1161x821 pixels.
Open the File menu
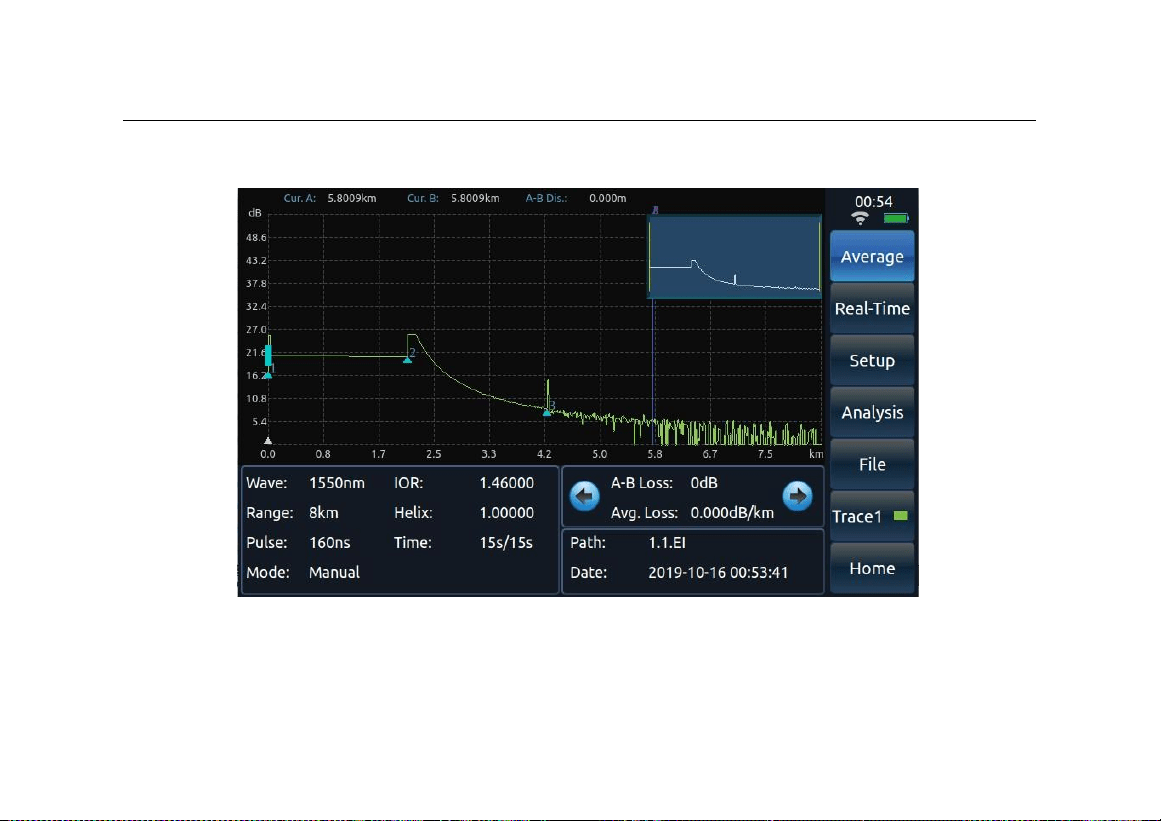click(872, 464)
